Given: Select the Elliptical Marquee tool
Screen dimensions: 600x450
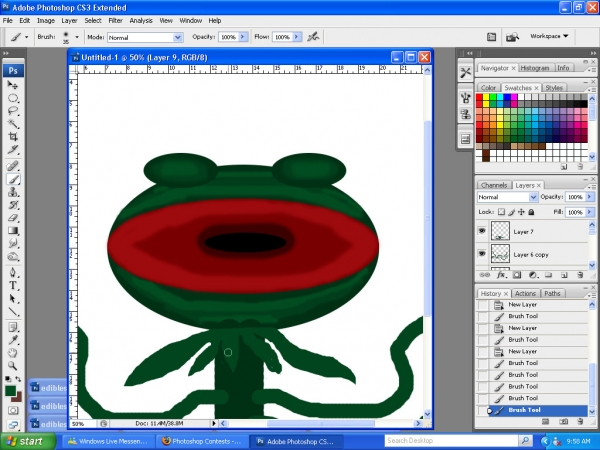Looking at the screenshot, I should click(x=13, y=98).
